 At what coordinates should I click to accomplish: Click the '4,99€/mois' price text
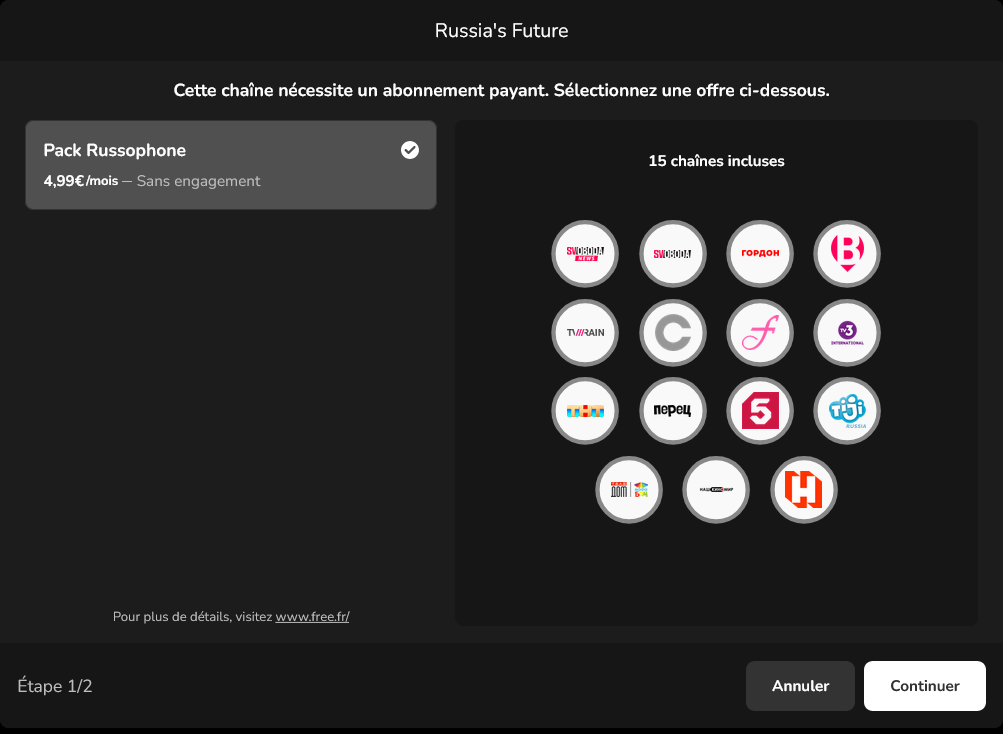point(81,181)
